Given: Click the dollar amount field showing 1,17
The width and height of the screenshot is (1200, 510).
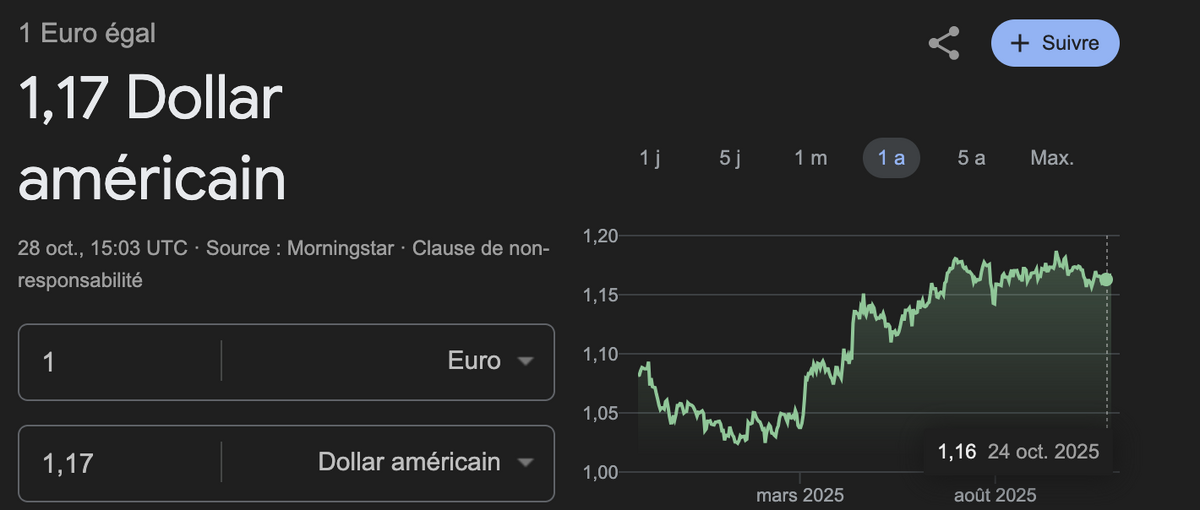Looking at the screenshot, I should coord(120,463).
